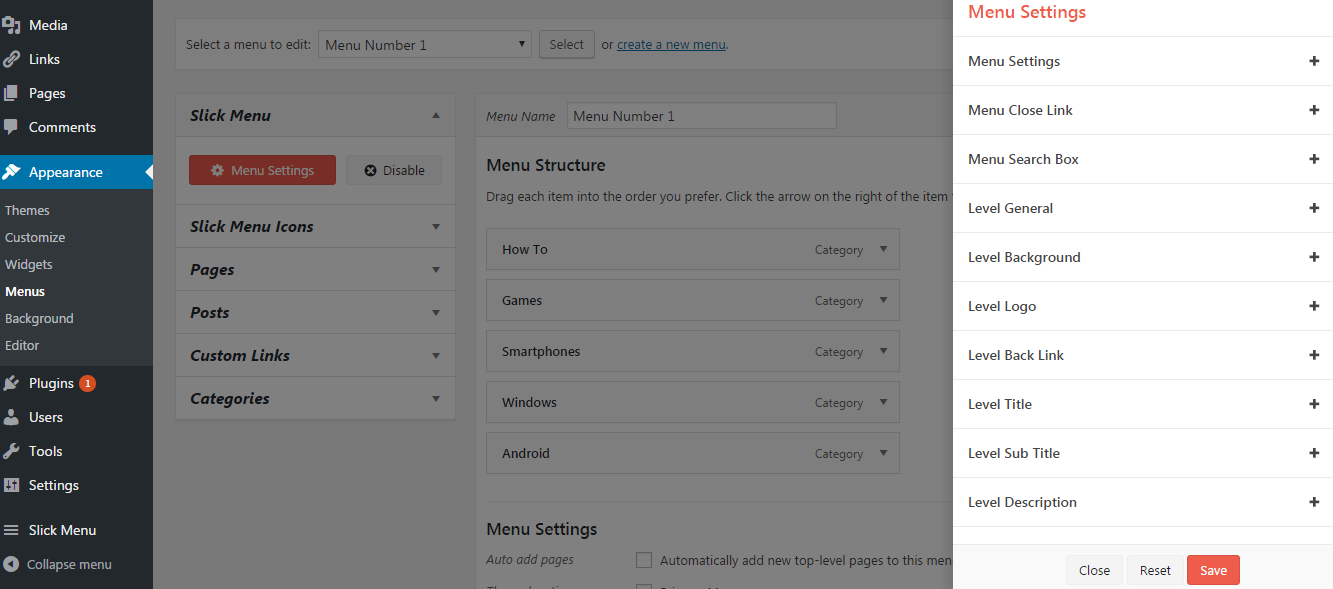The height and width of the screenshot is (589, 1333).
Task: Click the Android menu item label
Action: click(526, 453)
